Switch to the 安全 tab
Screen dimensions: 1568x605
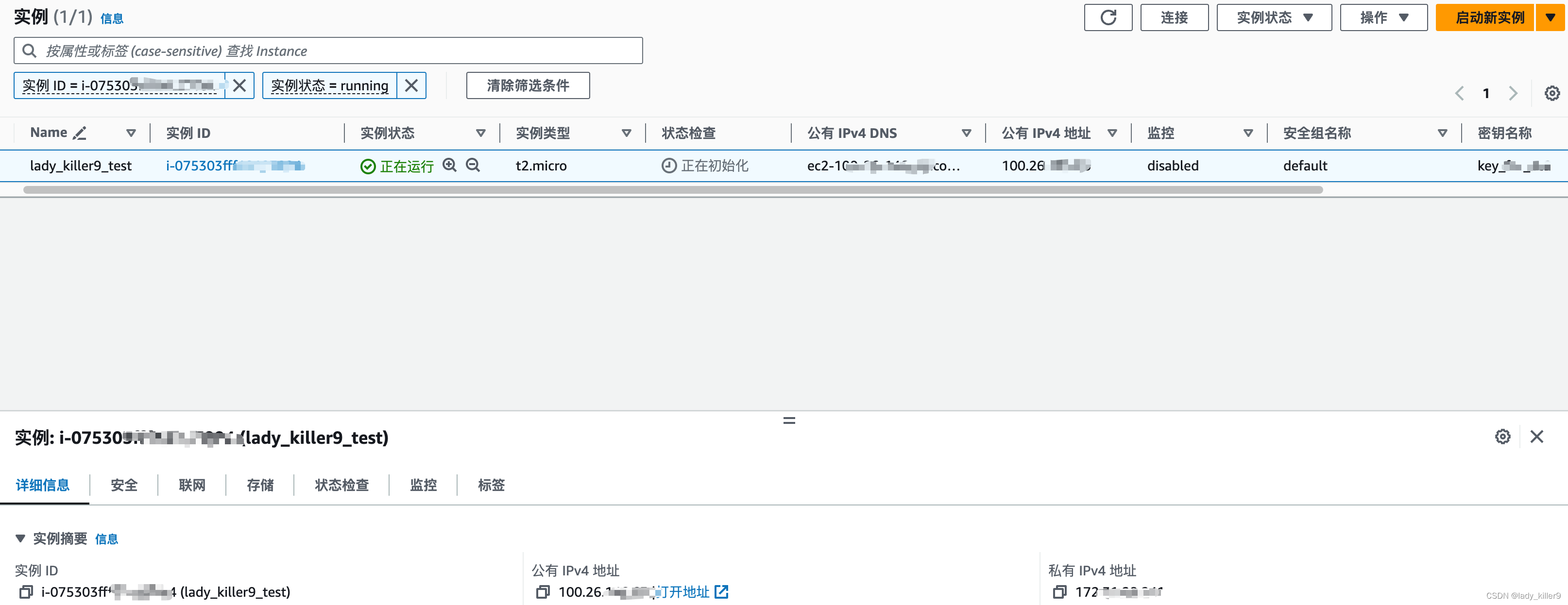pos(124,485)
